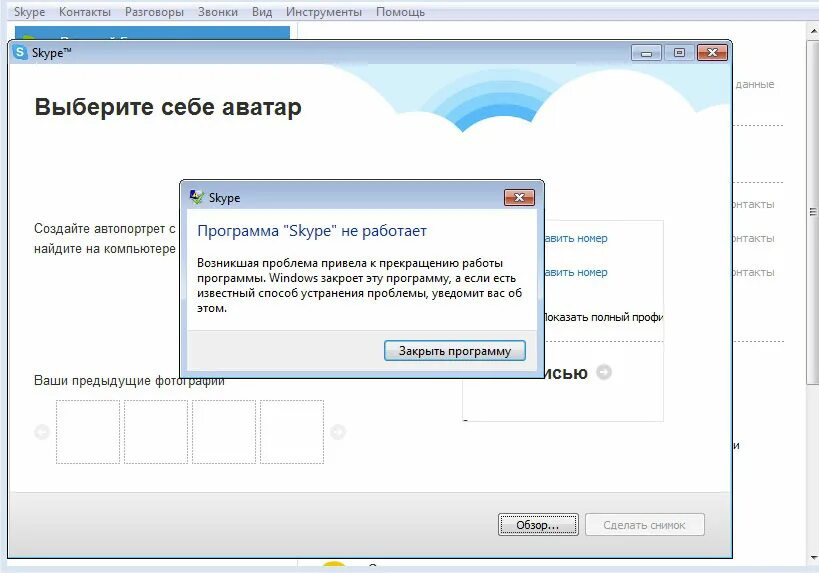This screenshot has height=573, width=819.
Task: Open the Разговоры menu
Action: pos(154,12)
